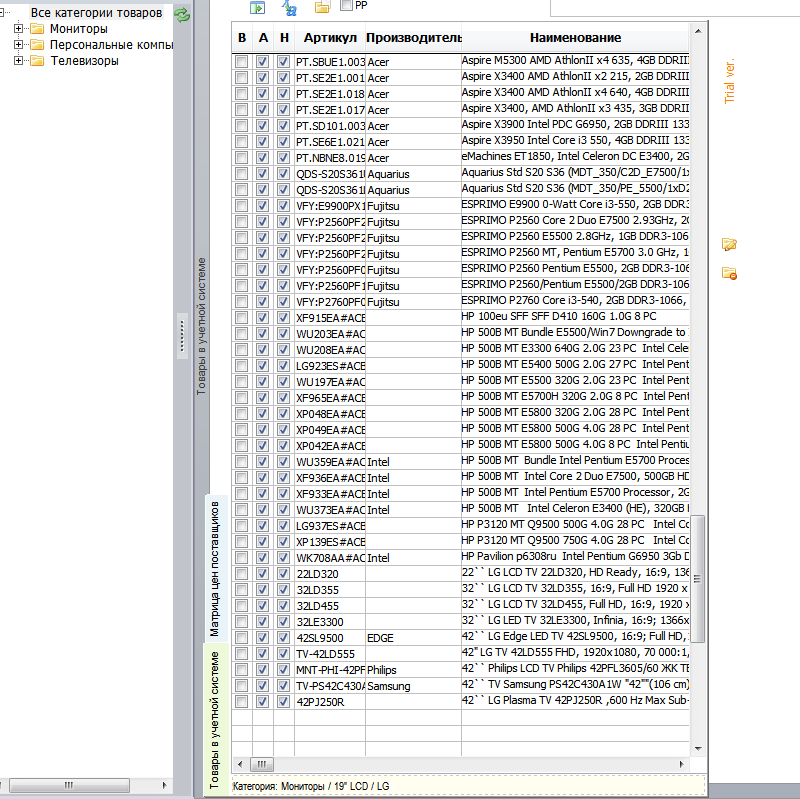The height and width of the screenshot is (799, 800).
Task: Click article cell LG923ES#ACB
Action: pyautogui.click(x=330, y=366)
